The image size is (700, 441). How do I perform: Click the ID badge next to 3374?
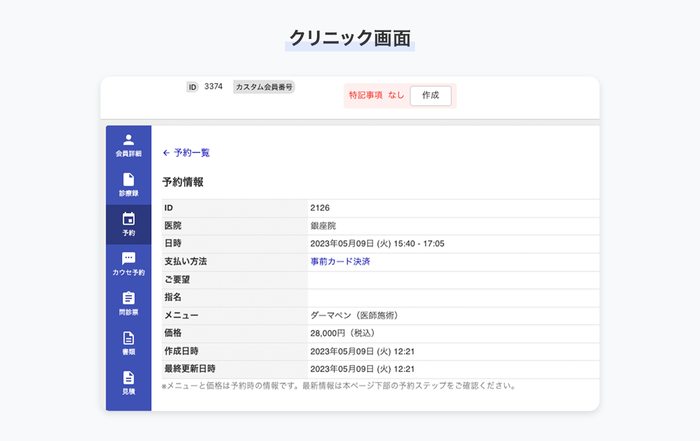click(x=192, y=88)
